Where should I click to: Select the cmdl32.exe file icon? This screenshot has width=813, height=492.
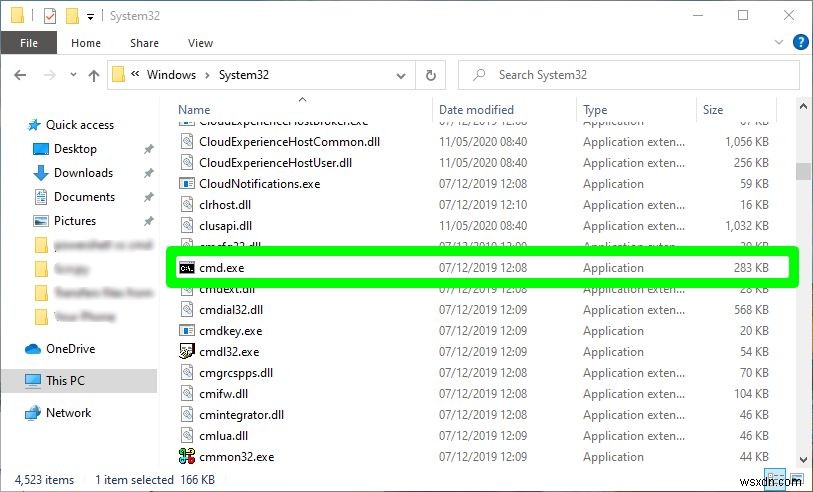pos(187,352)
